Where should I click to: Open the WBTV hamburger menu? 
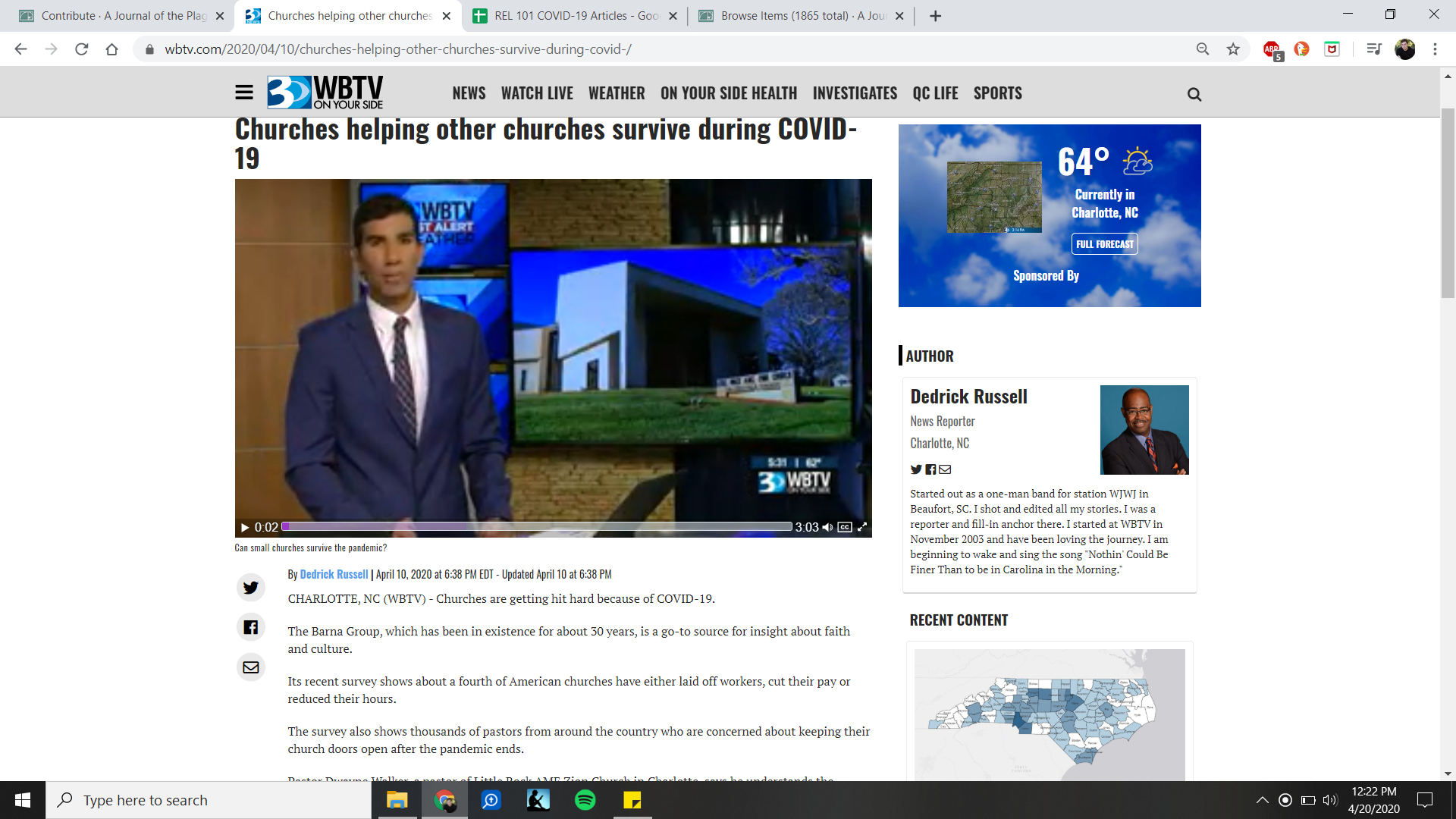(243, 93)
